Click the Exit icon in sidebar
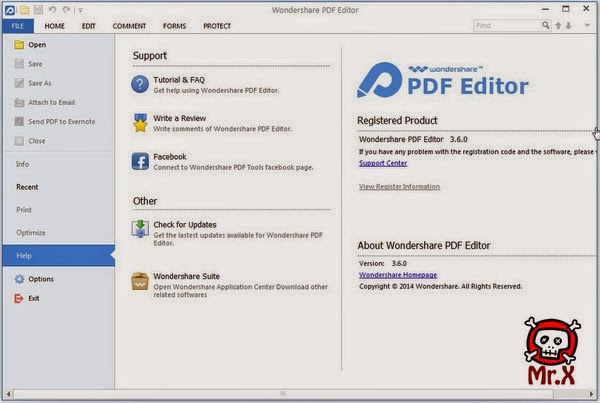This screenshot has height=403, width=600. (x=19, y=299)
